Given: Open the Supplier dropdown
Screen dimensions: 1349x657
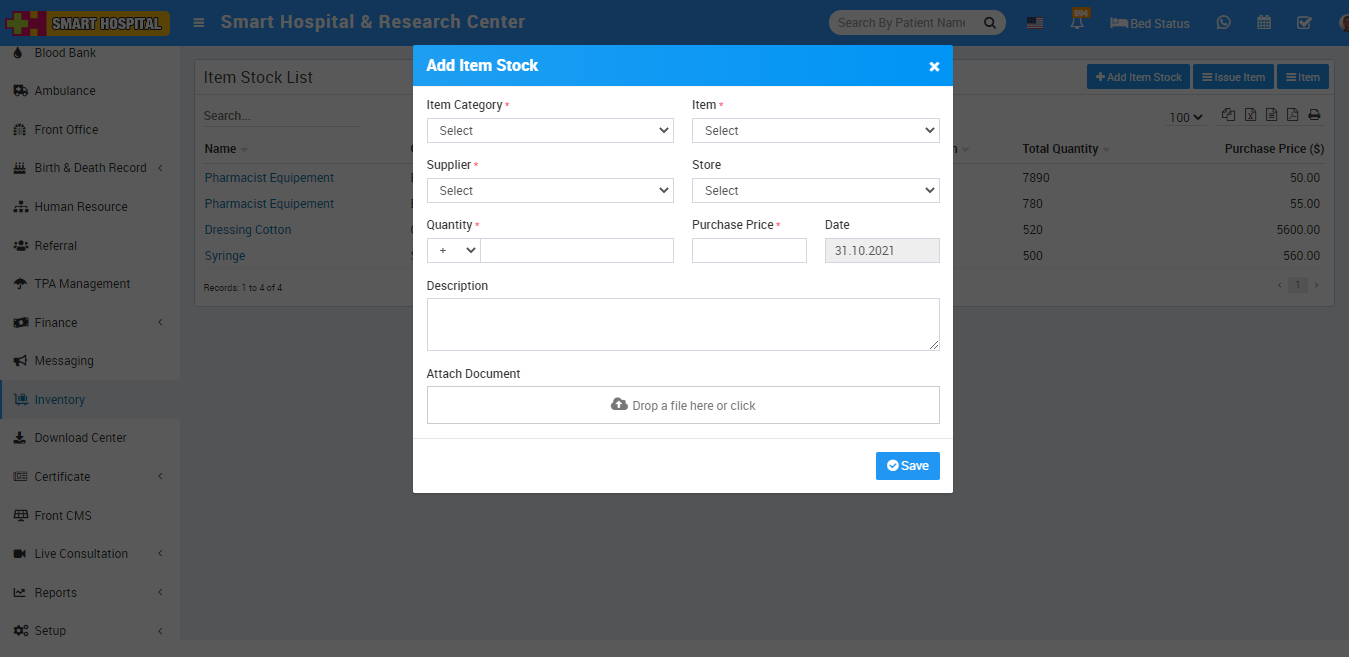Looking at the screenshot, I should tap(550, 191).
